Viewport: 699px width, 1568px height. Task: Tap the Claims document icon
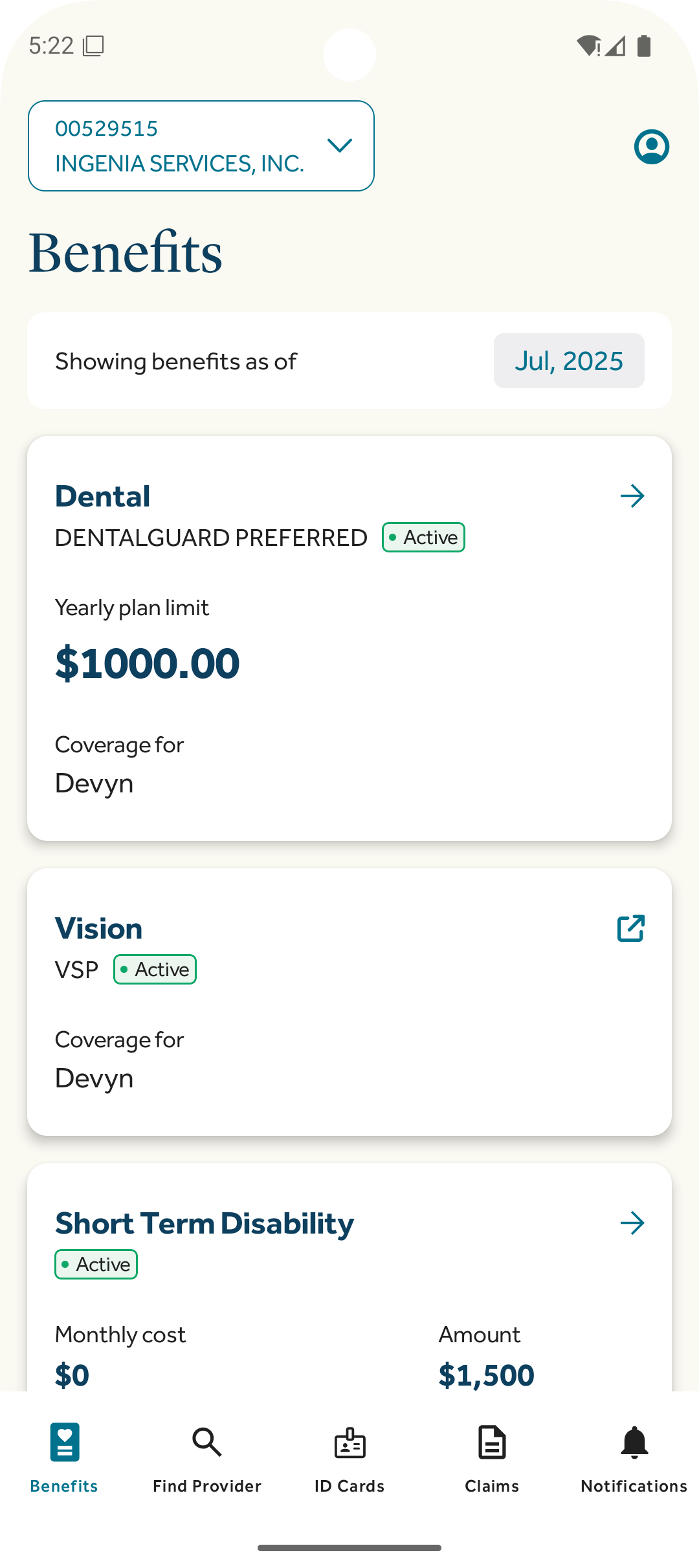[492, 1443]
